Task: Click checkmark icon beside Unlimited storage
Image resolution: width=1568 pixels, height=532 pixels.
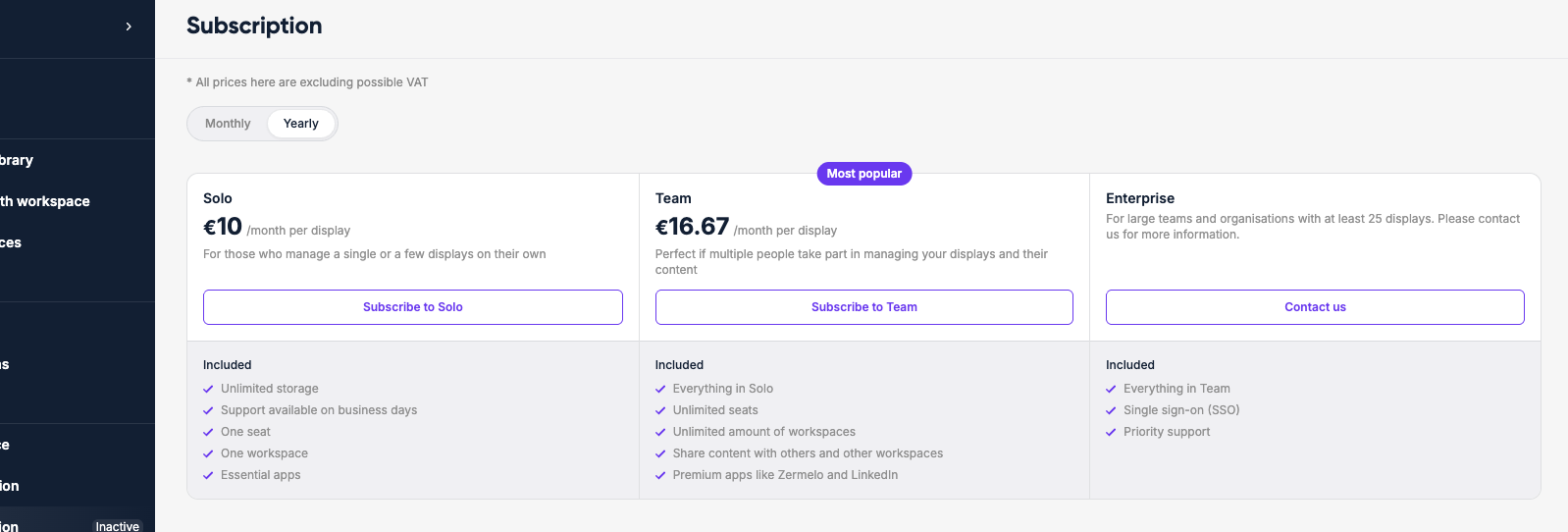Action: [208, 390]
